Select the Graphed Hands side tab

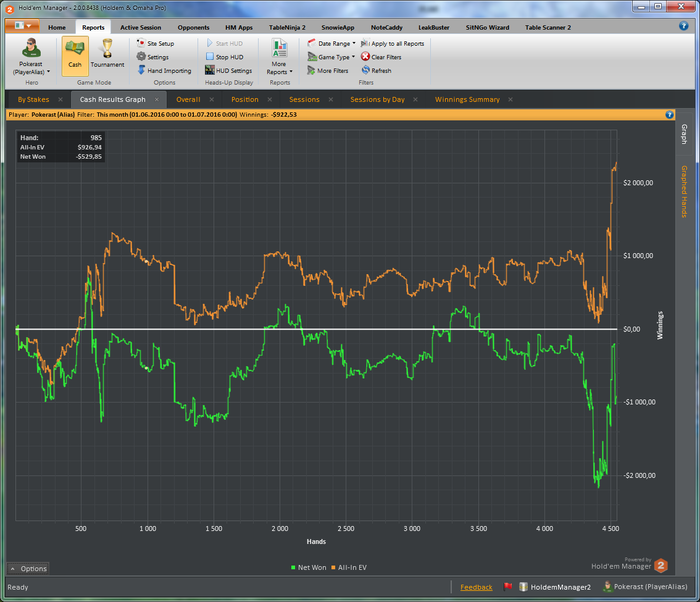point(683,191)
